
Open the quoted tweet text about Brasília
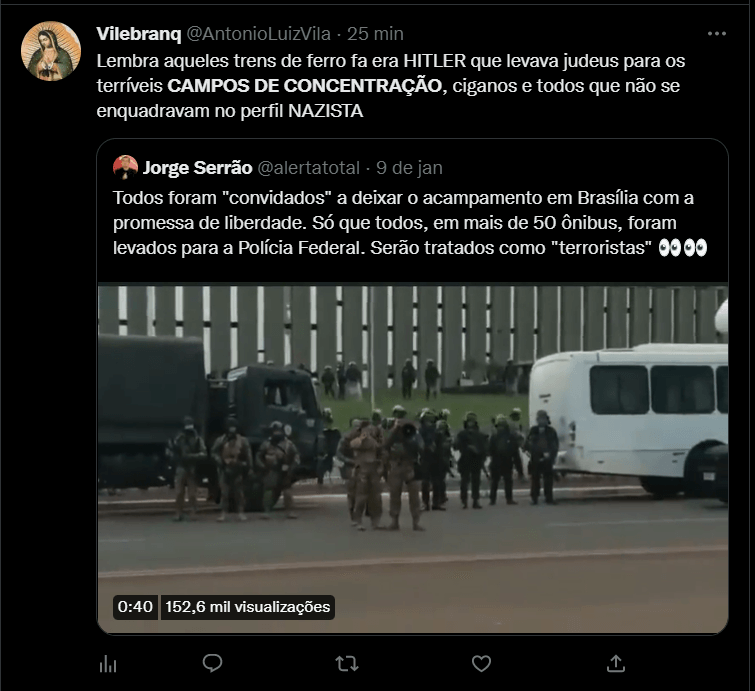(409, 223)
